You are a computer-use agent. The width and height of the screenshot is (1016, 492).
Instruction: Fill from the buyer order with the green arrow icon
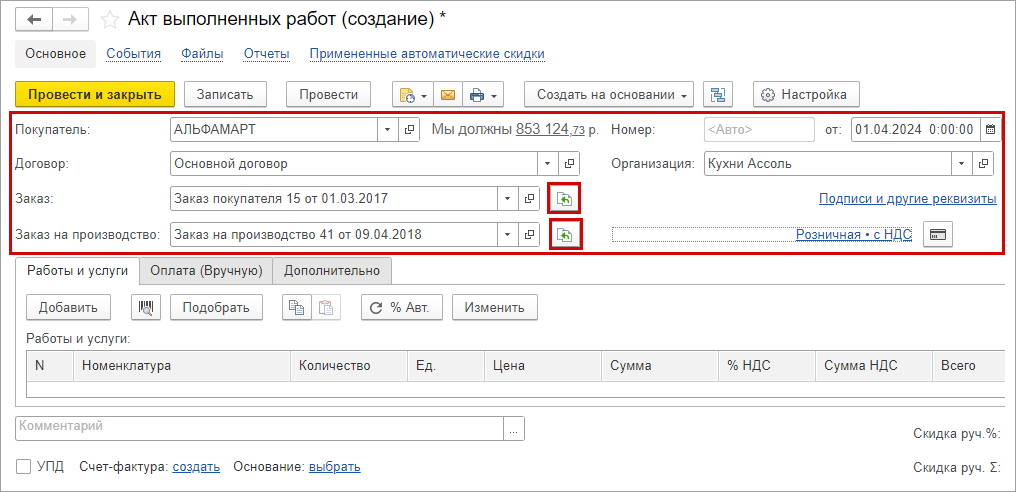[564, 199]
